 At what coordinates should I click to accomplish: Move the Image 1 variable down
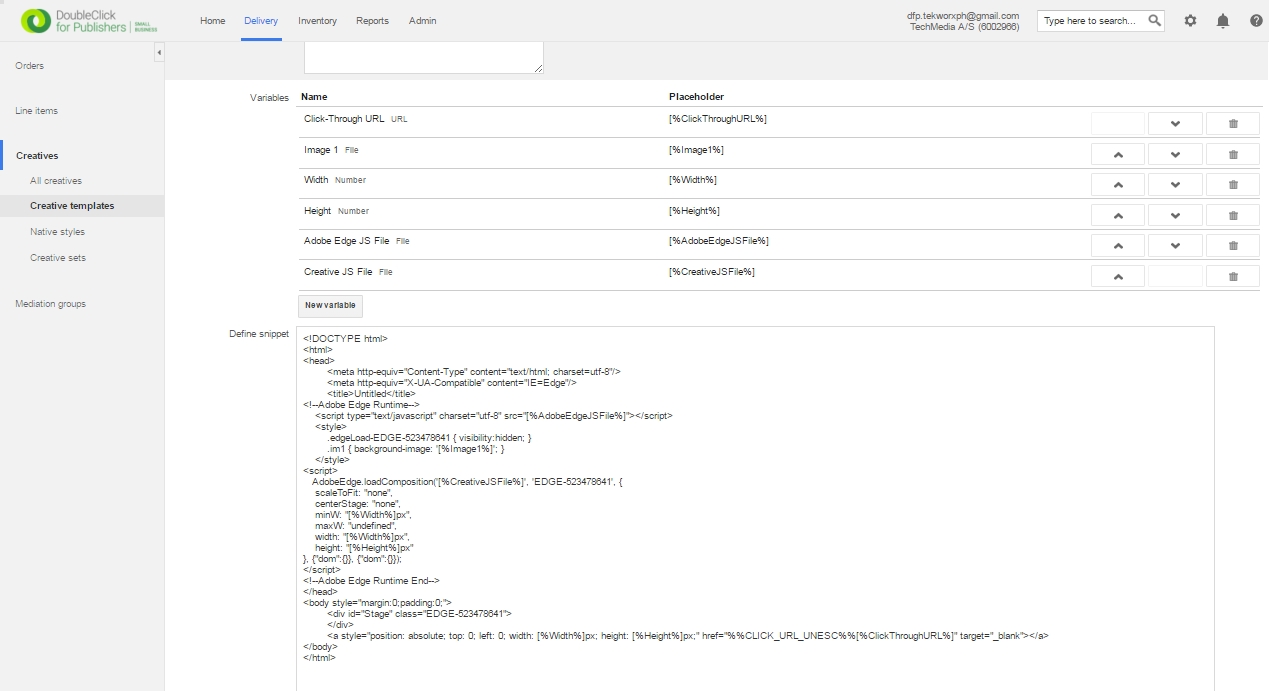pos(1175,154)
